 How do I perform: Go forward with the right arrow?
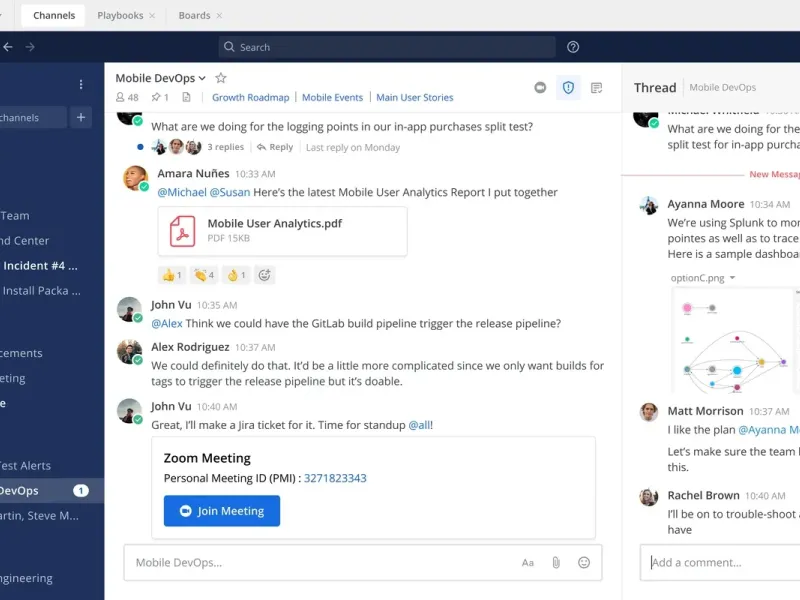tap(30, 47)
